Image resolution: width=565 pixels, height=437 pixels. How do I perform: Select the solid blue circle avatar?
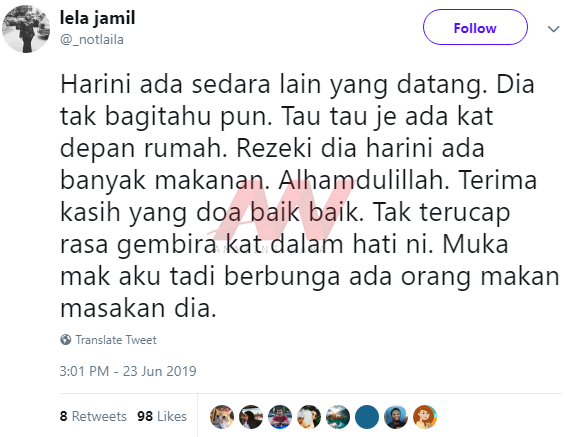(367, 417)
